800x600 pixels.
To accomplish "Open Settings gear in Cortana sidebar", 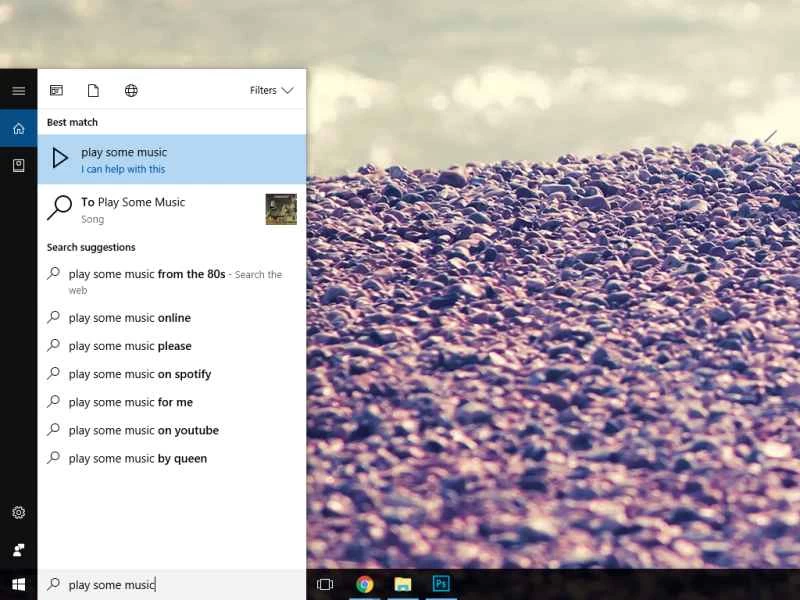I will 18,512.
